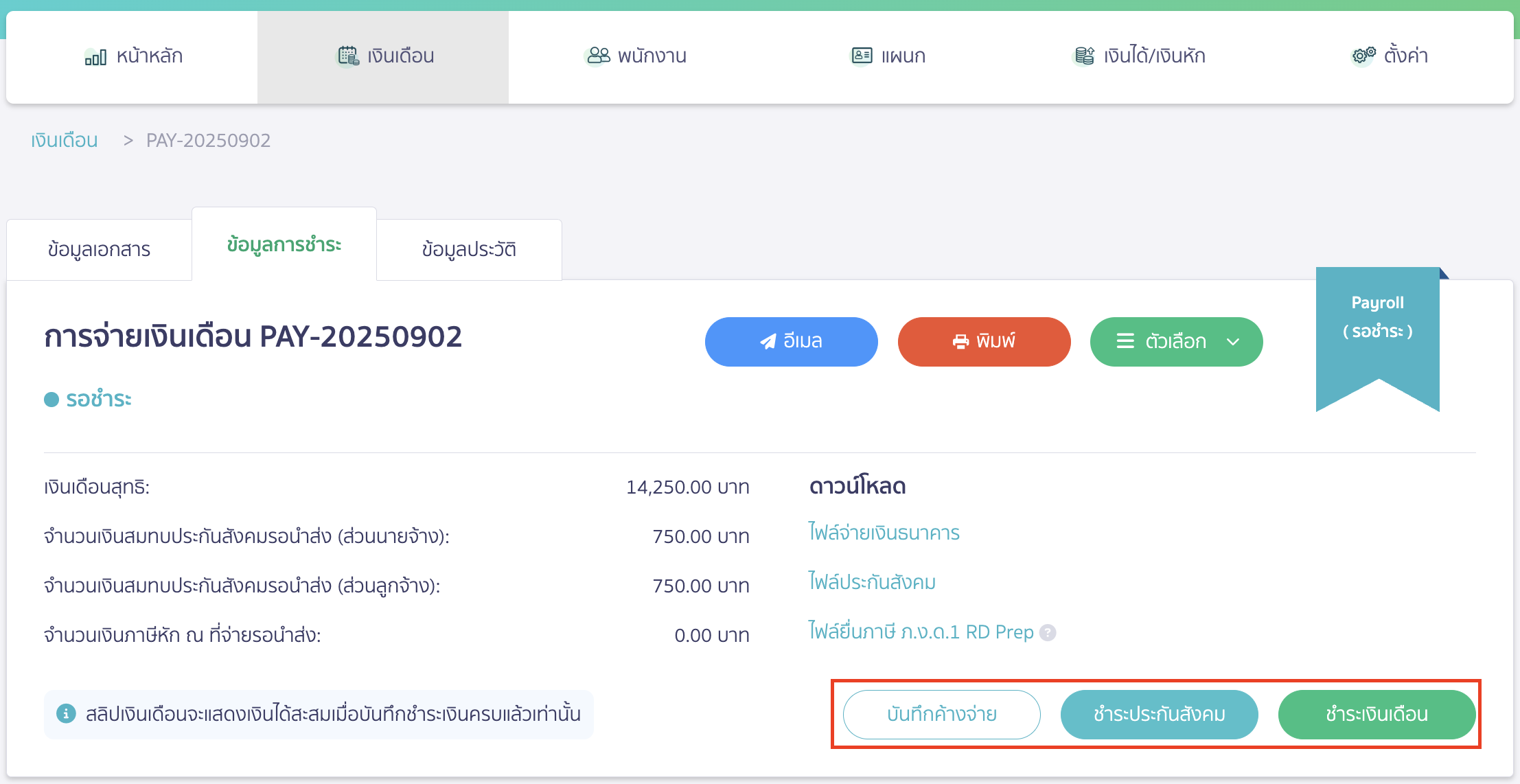Image resolution: width=1520 pixels, height=784 pixels.
Task: Switch to the ข้อมูลเอกสาร tab
Action: pyautogui.click(x=98, y=249)
